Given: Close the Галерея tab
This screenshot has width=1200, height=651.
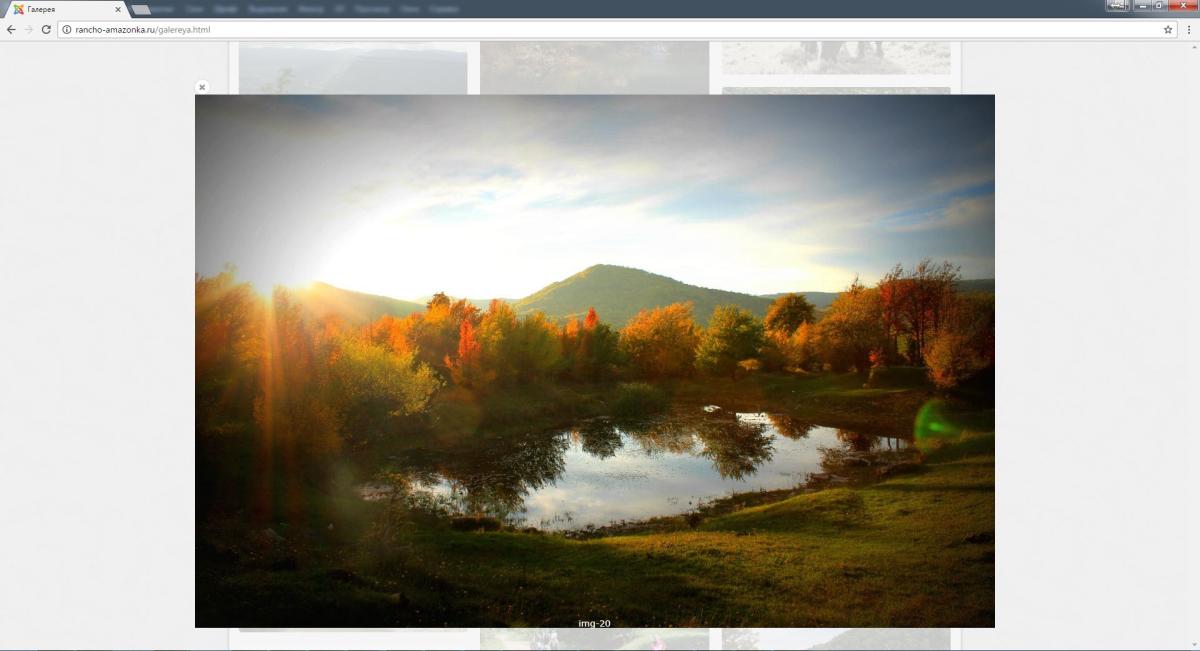Looking at the screenshot, I should pos(118,9).
